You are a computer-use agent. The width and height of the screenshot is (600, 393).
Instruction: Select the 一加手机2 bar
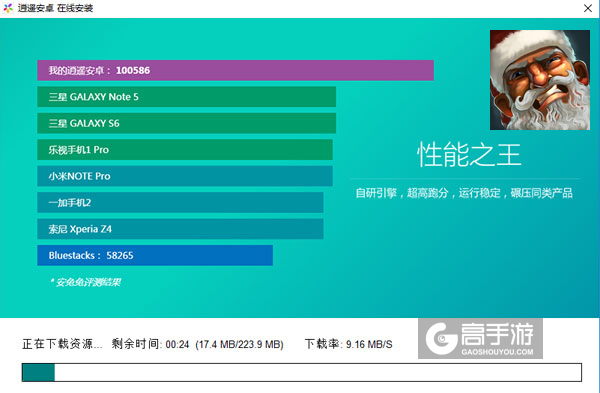point(180,202)
